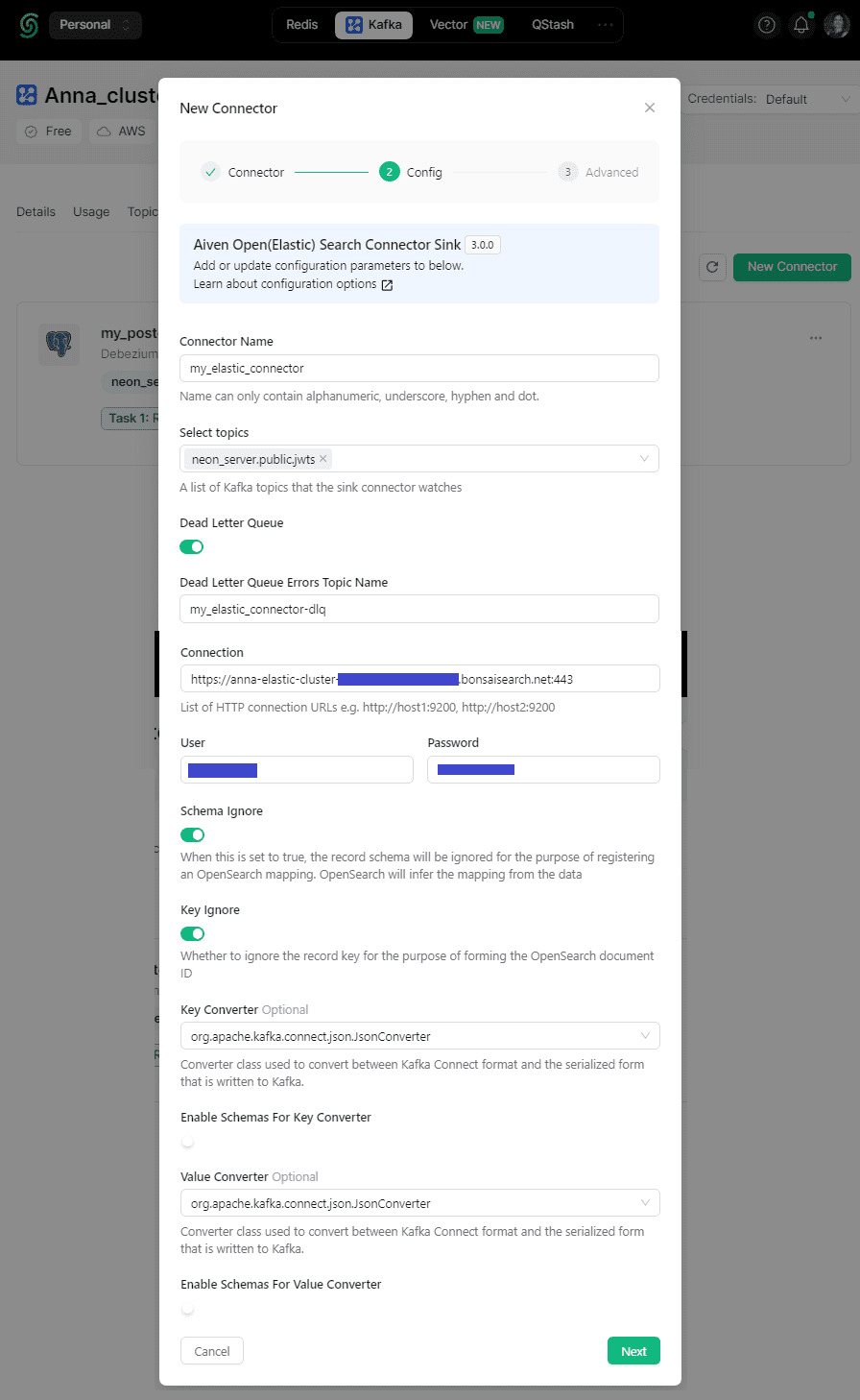Expand the Value Converter dropdown
This screenshot has width=860, height=1400.
pos(420,1203)
